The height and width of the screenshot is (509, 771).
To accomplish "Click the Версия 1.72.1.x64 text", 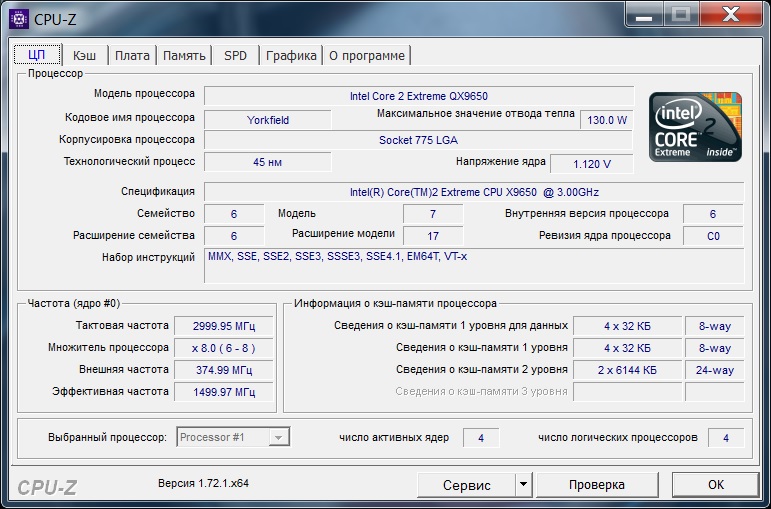I will [x=204, y=483].
